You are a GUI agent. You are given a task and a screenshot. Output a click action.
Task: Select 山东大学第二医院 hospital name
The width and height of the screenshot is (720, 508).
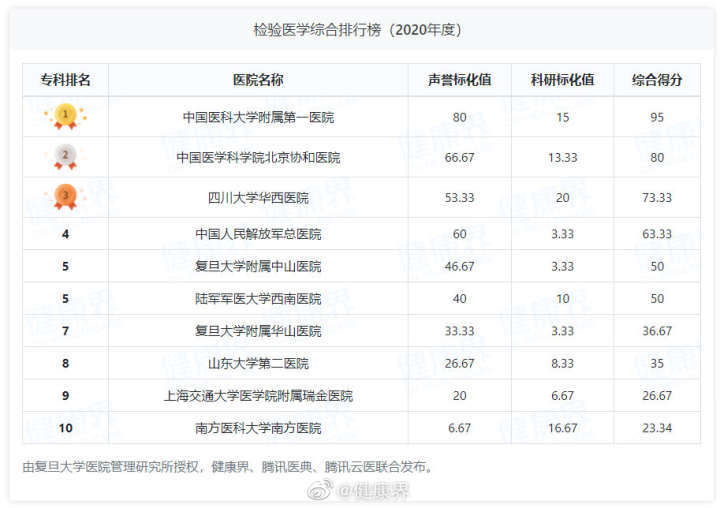coord(258,363)
